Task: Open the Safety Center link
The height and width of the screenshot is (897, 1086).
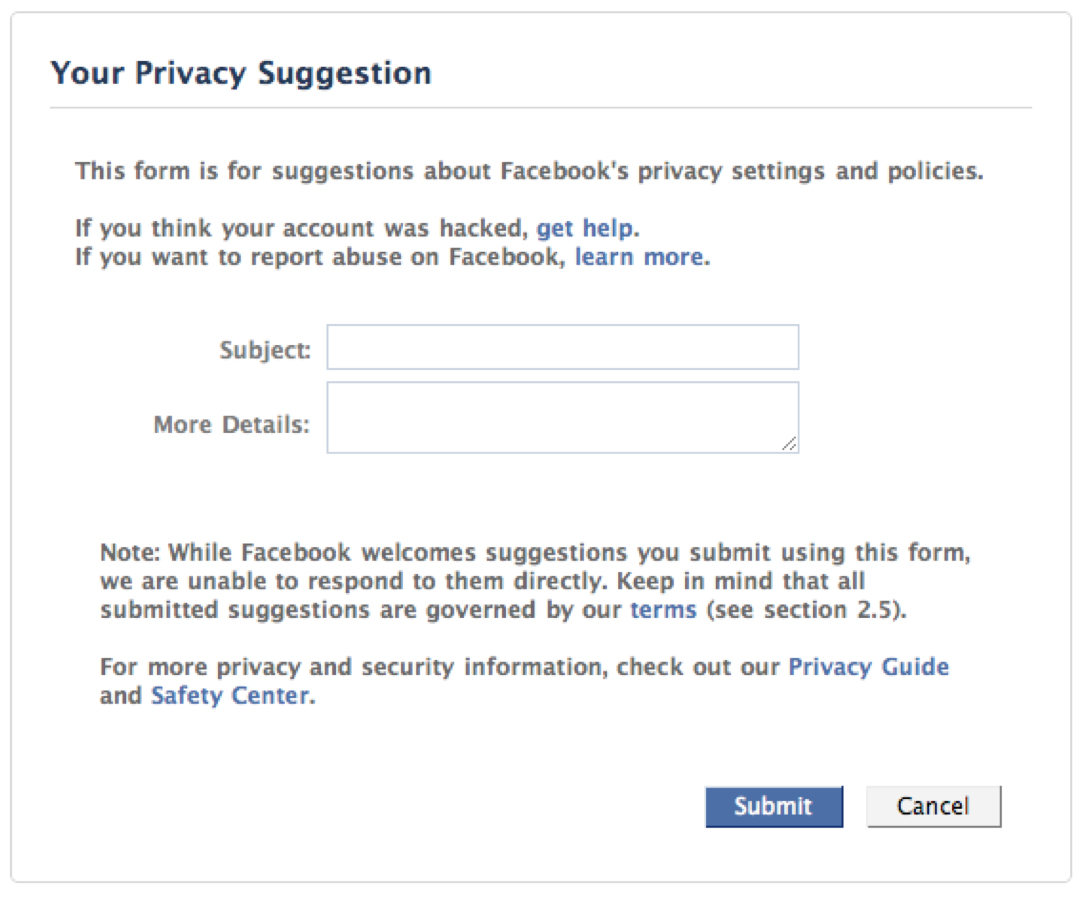Action: point(230,695)
